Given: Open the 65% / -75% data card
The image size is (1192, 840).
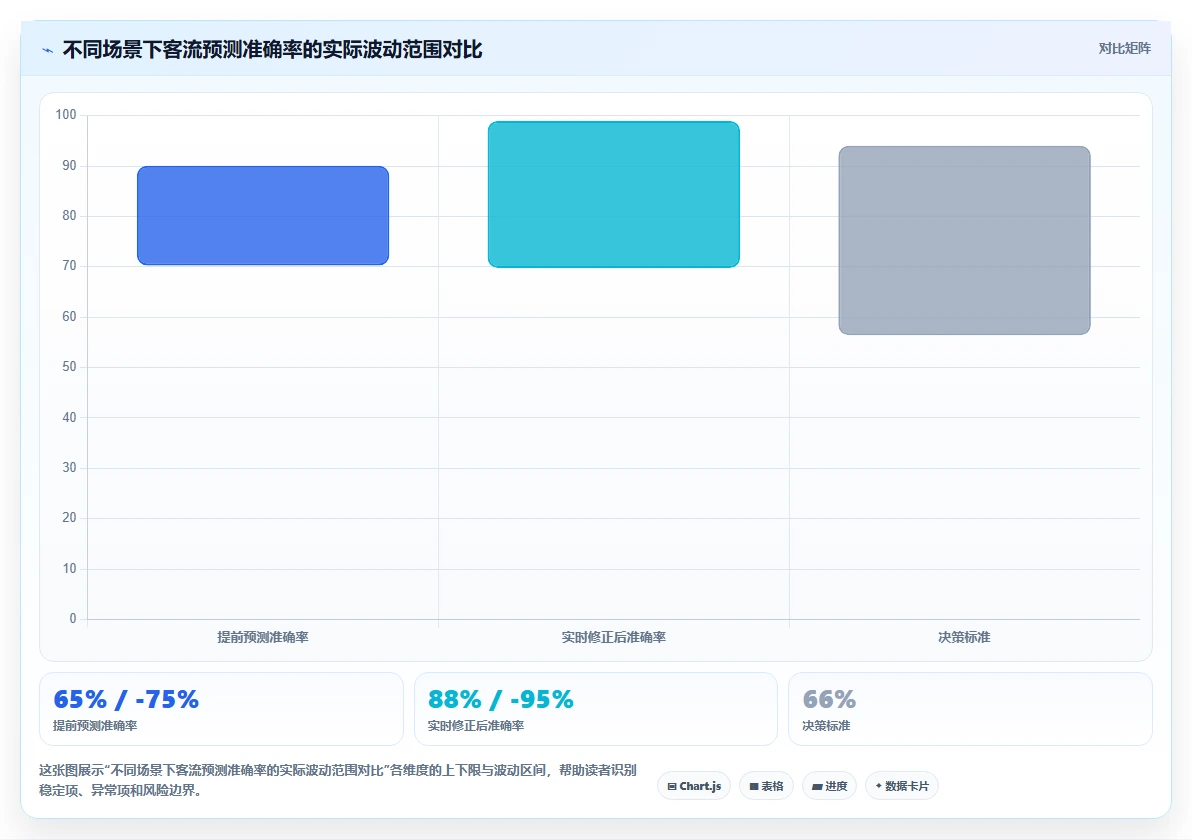Looking at the screenshot, I should (221, 709).
